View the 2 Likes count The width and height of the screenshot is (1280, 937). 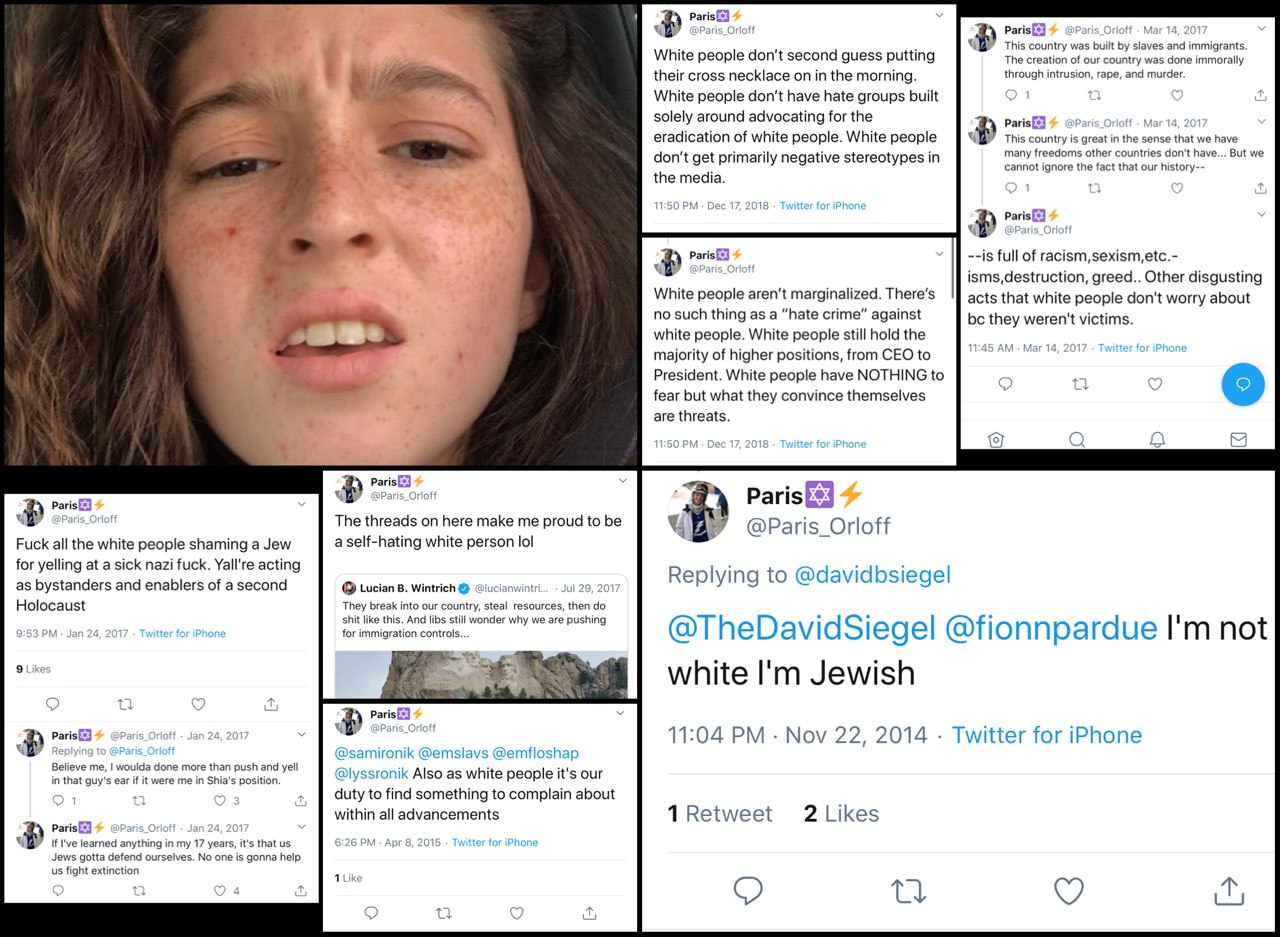pyautogui.click(x=841, y=814)
